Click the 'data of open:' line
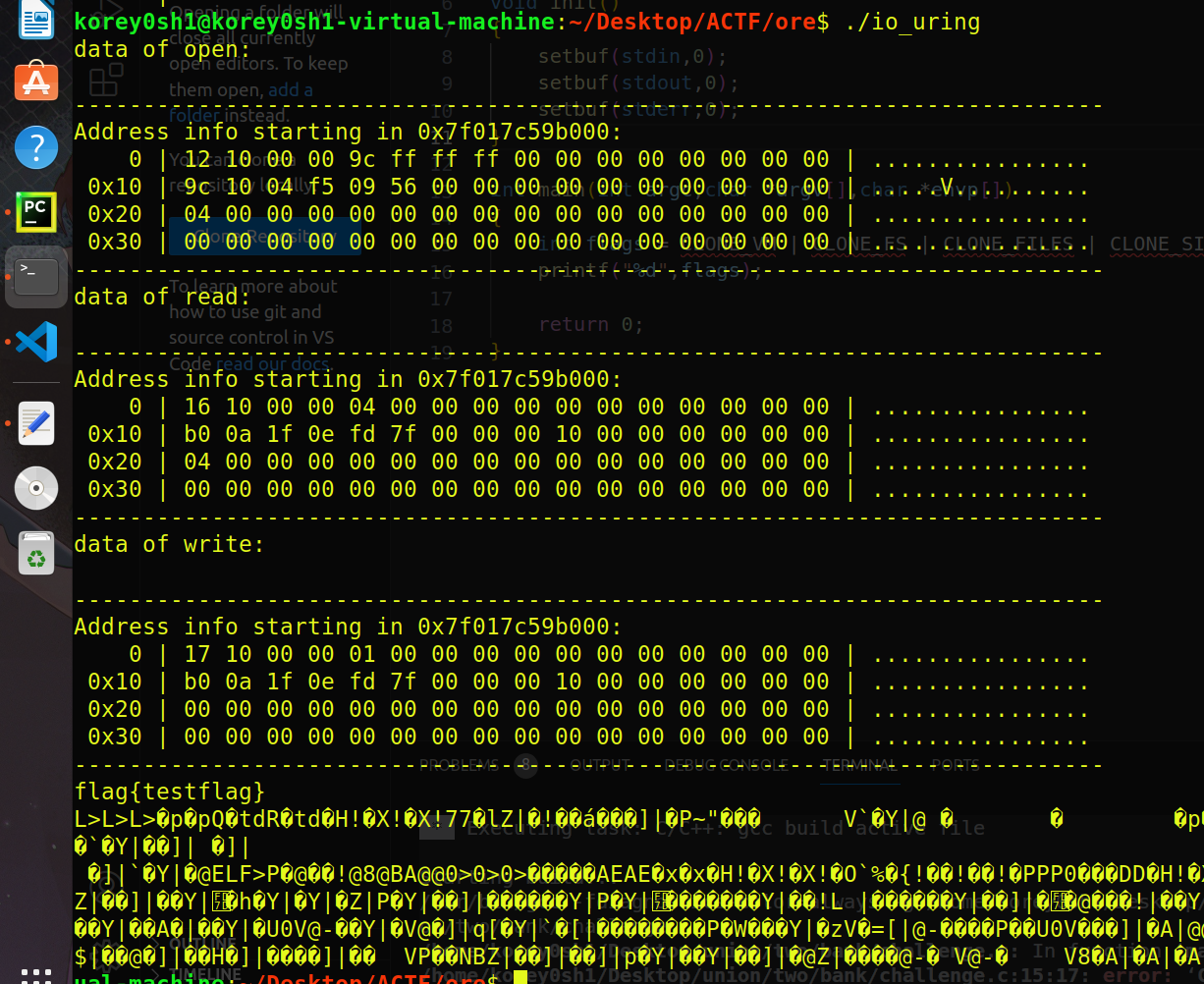 163,49
